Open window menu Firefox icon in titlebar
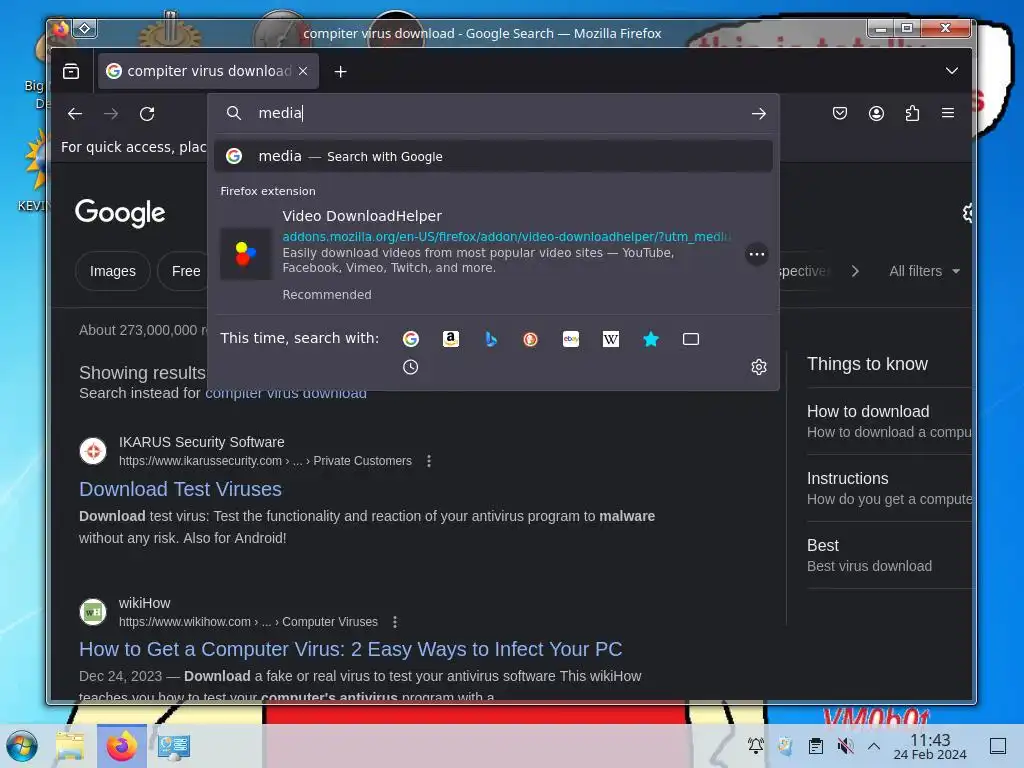 [x=60, y=29]
